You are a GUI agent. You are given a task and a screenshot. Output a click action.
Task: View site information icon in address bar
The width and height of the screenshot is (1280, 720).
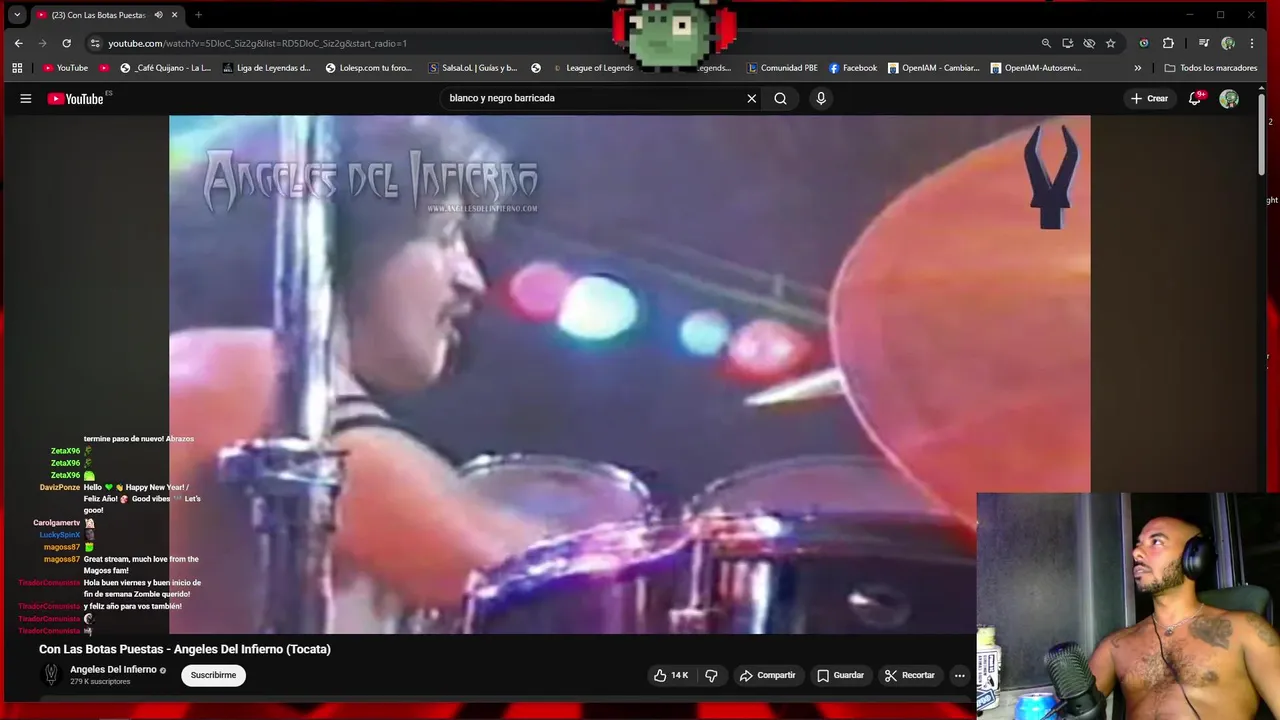tap(95, 43)
